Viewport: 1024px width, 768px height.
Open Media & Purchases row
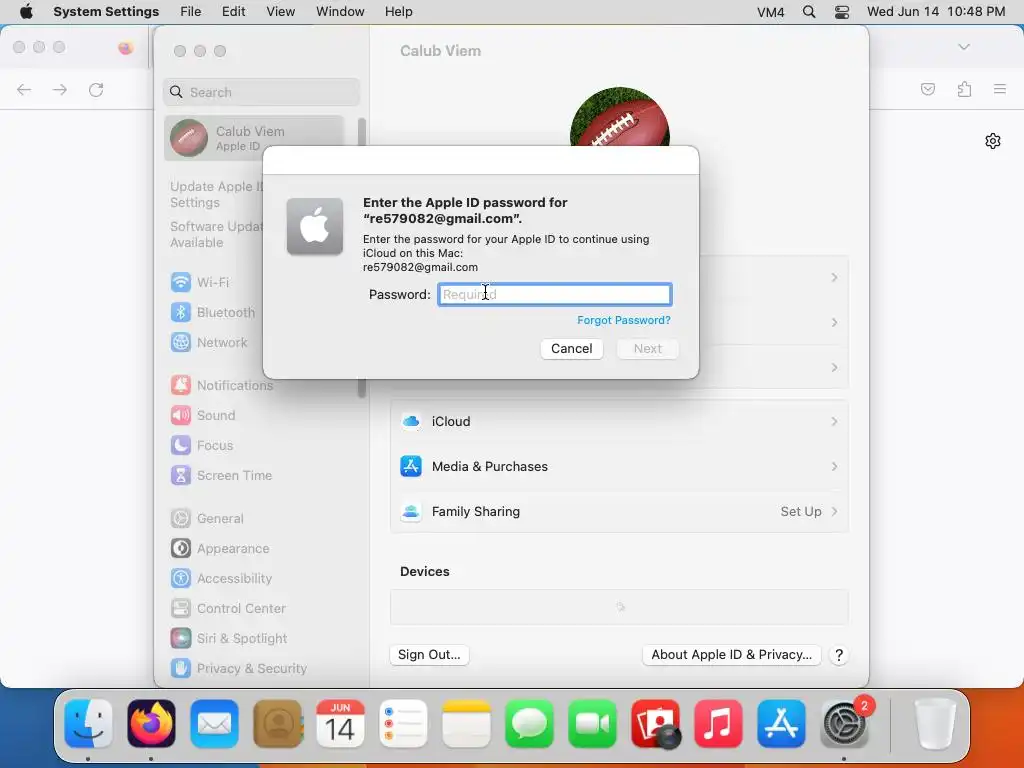pyautogui.click(x=619, y=466)
